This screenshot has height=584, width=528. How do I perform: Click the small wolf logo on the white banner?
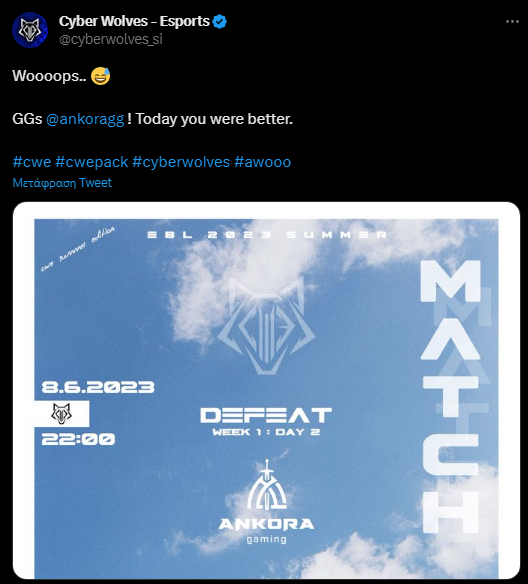61,413
